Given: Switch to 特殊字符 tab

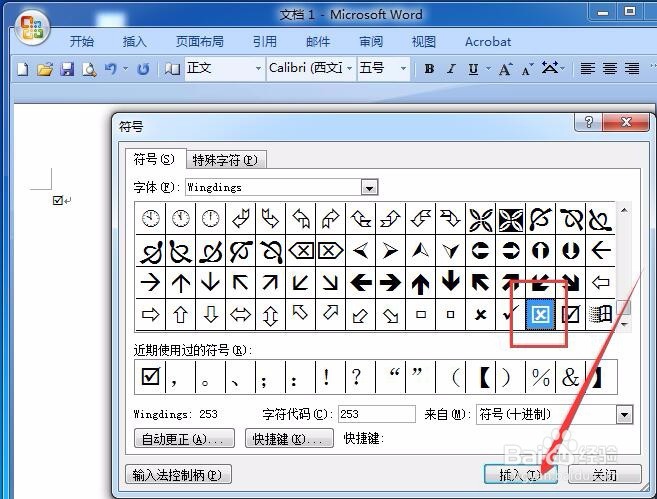Looking at the screenshot, I should tap(225, 160).
